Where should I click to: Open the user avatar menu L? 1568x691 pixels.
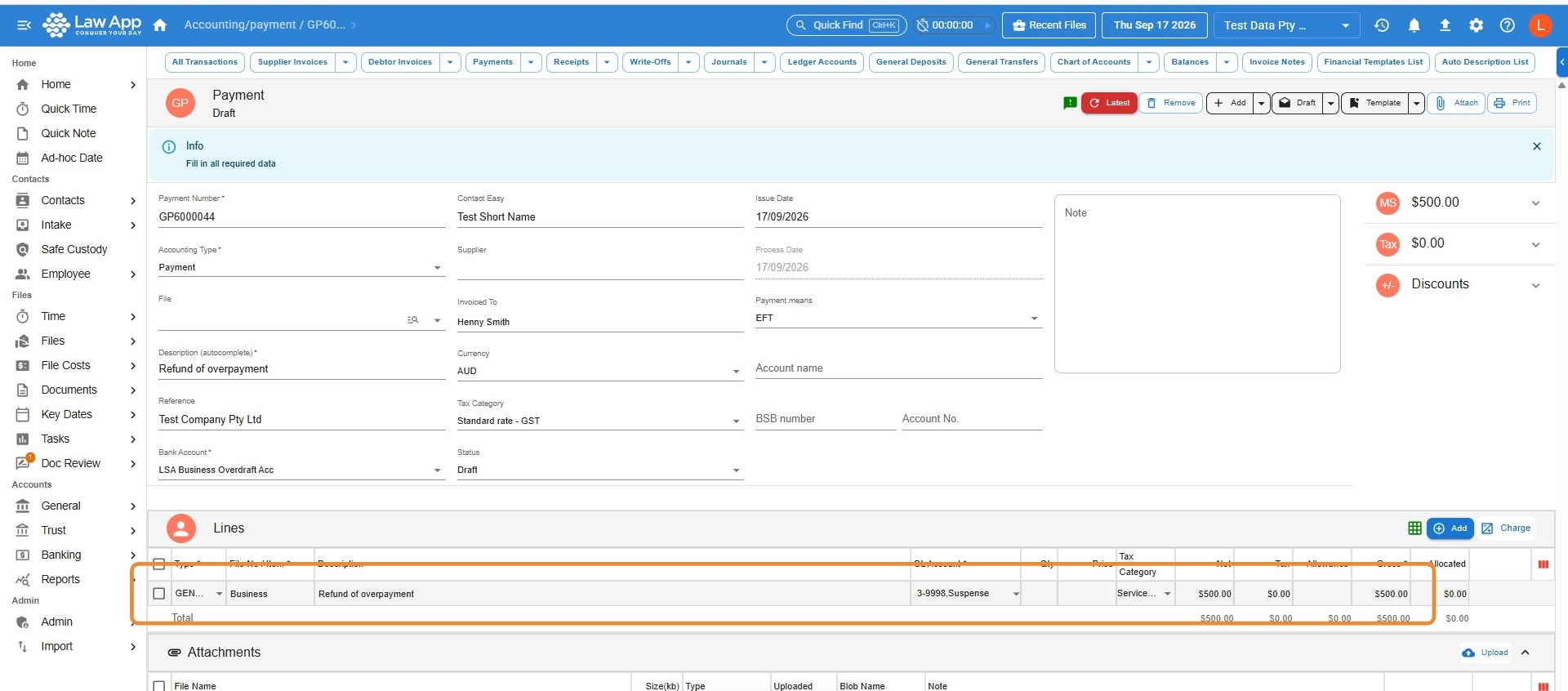[x=1540, y=25]
